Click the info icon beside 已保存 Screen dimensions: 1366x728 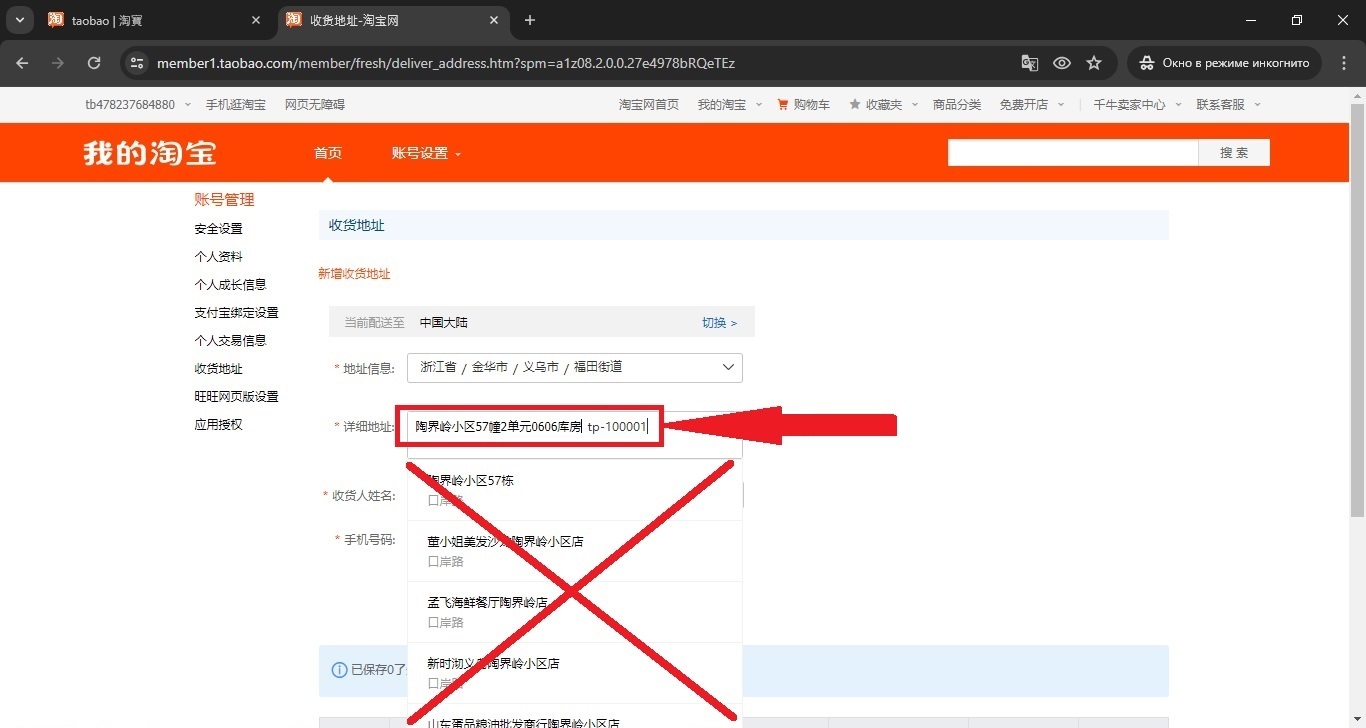[339, 670]
